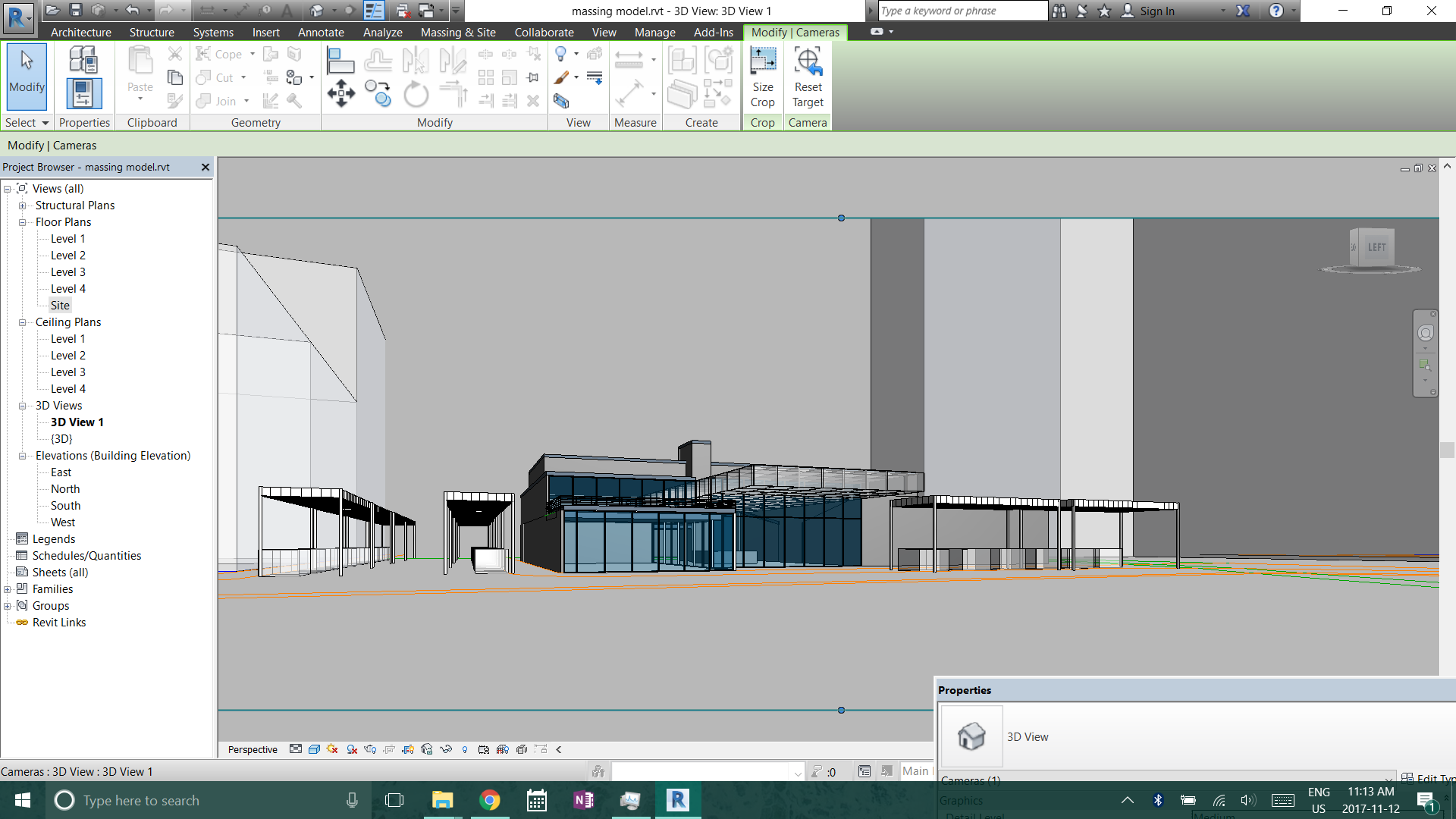Open the Structure ribbon tab
1456x819 pixels.
click(x=152, y=33)
